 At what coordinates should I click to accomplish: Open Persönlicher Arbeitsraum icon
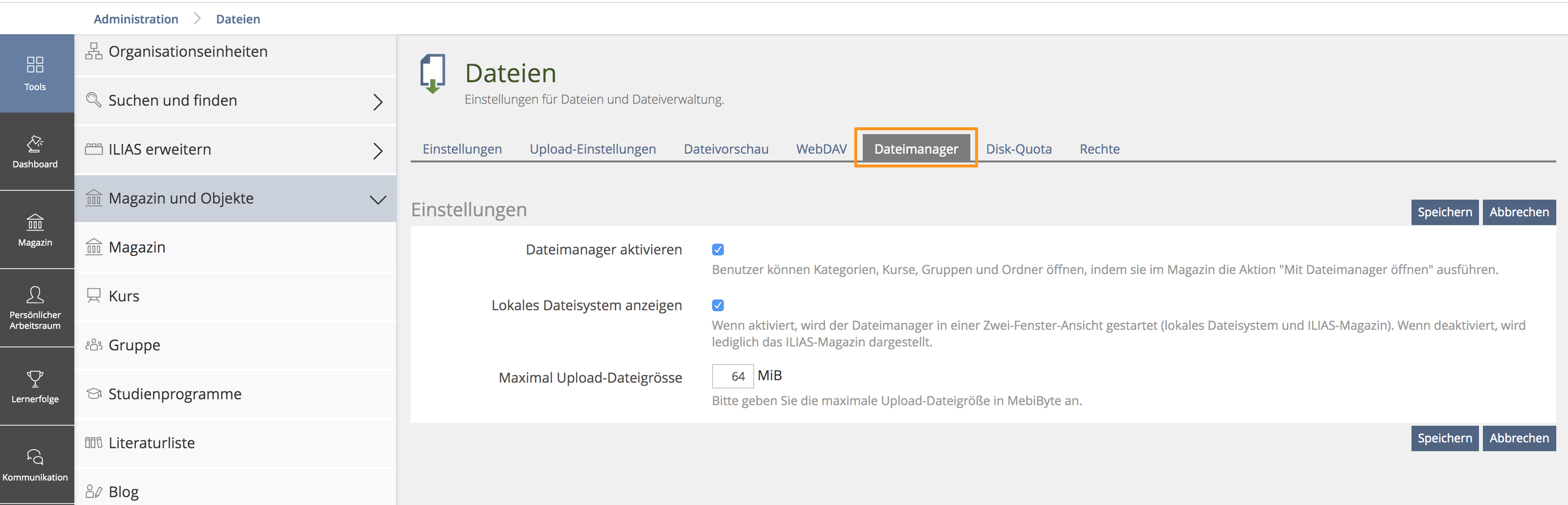(x=35, y=296)
